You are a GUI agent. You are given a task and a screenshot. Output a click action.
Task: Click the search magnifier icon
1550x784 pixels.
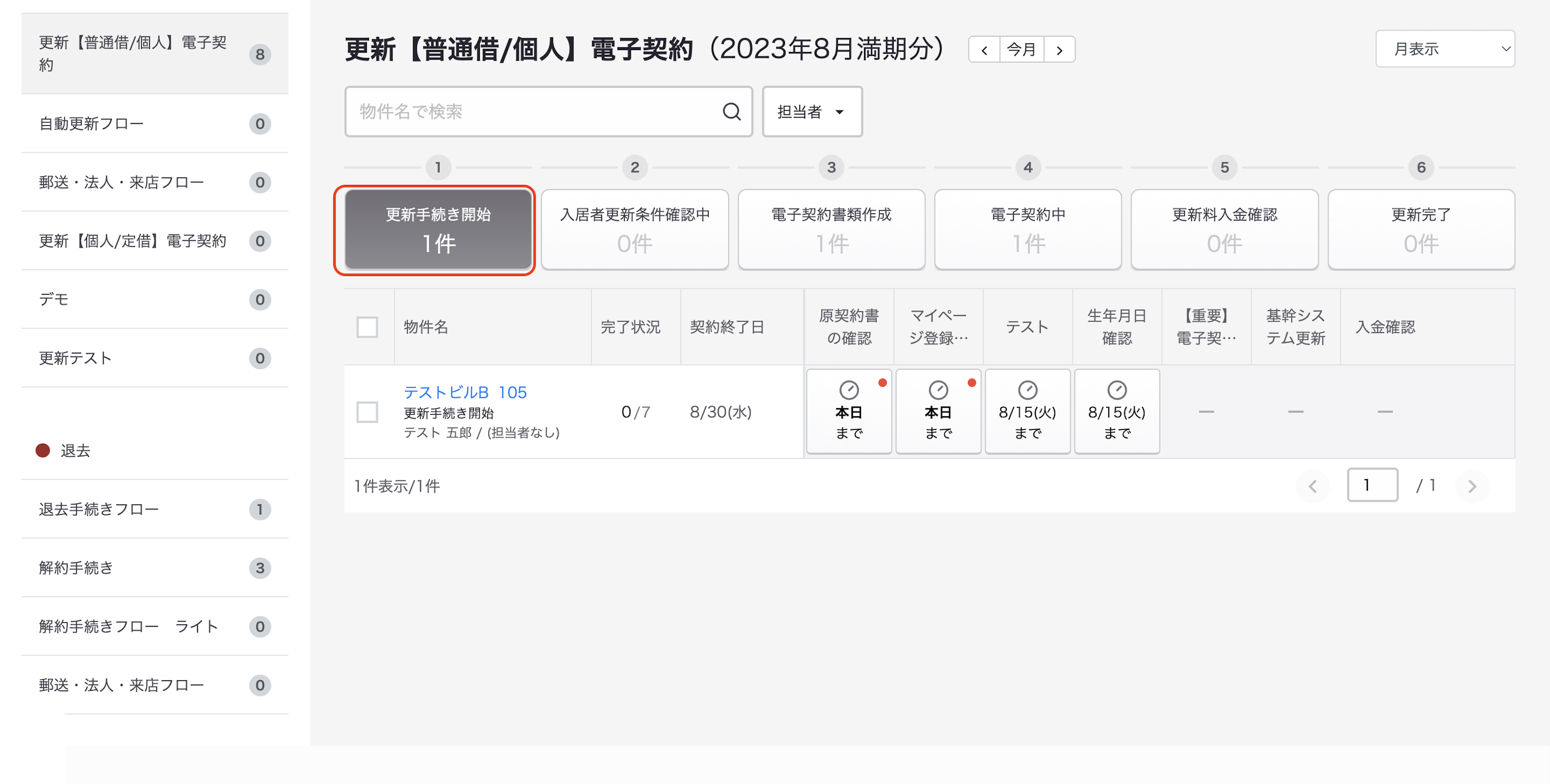tap(731, 111)
